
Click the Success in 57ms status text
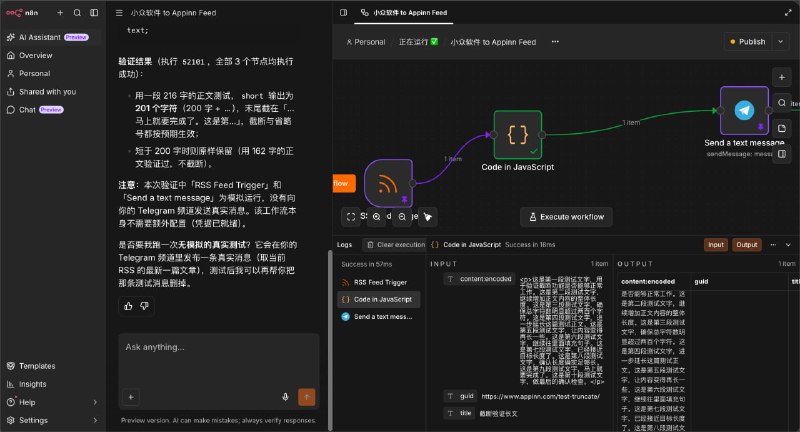(x=366, y=264)
